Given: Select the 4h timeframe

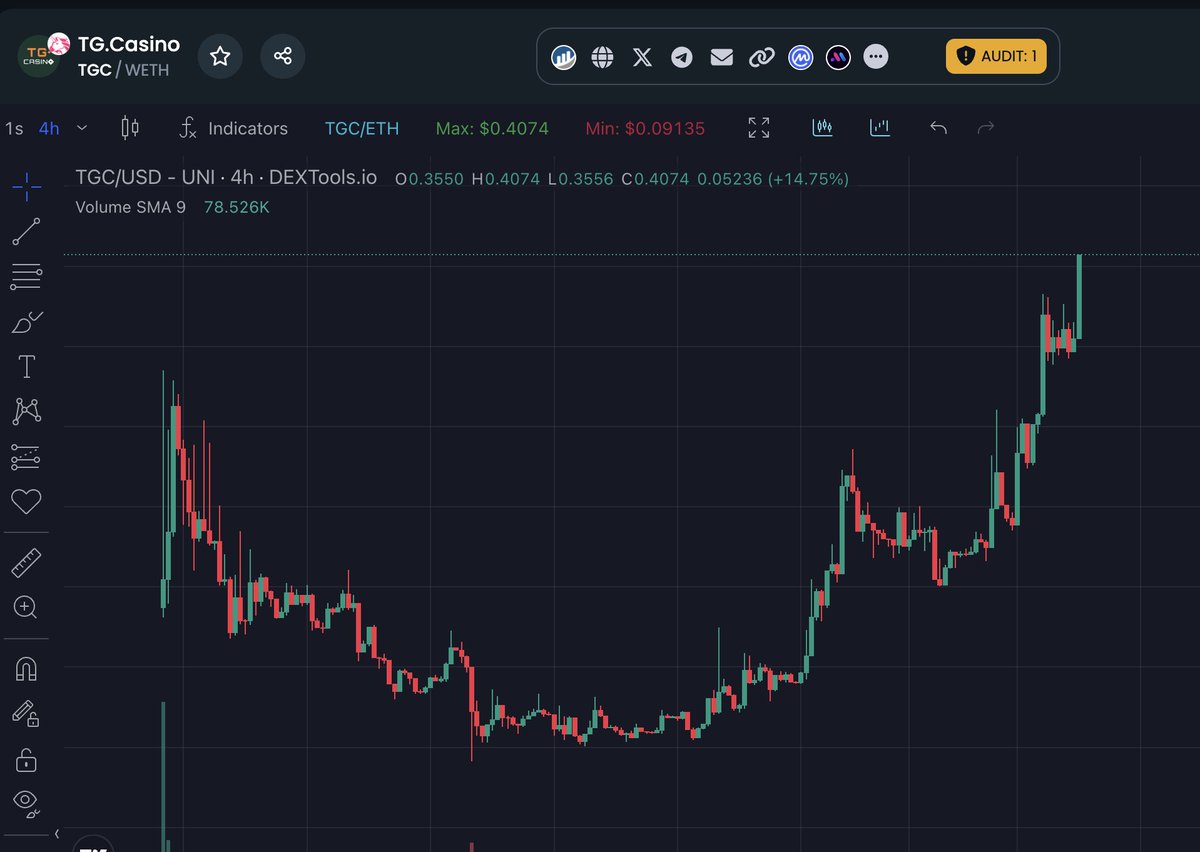Looking at the screenshot, I should click(49, 128).
